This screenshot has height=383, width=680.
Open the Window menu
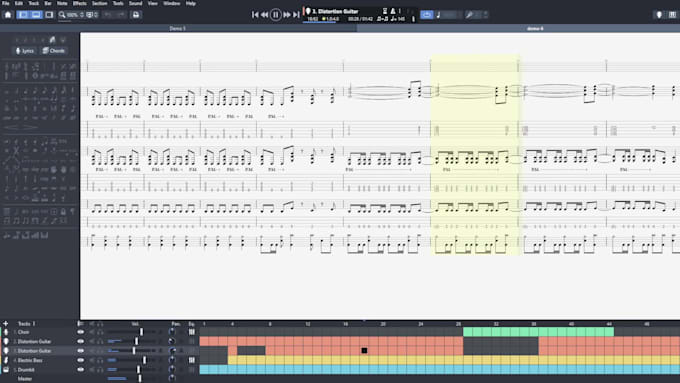point(171,3)
